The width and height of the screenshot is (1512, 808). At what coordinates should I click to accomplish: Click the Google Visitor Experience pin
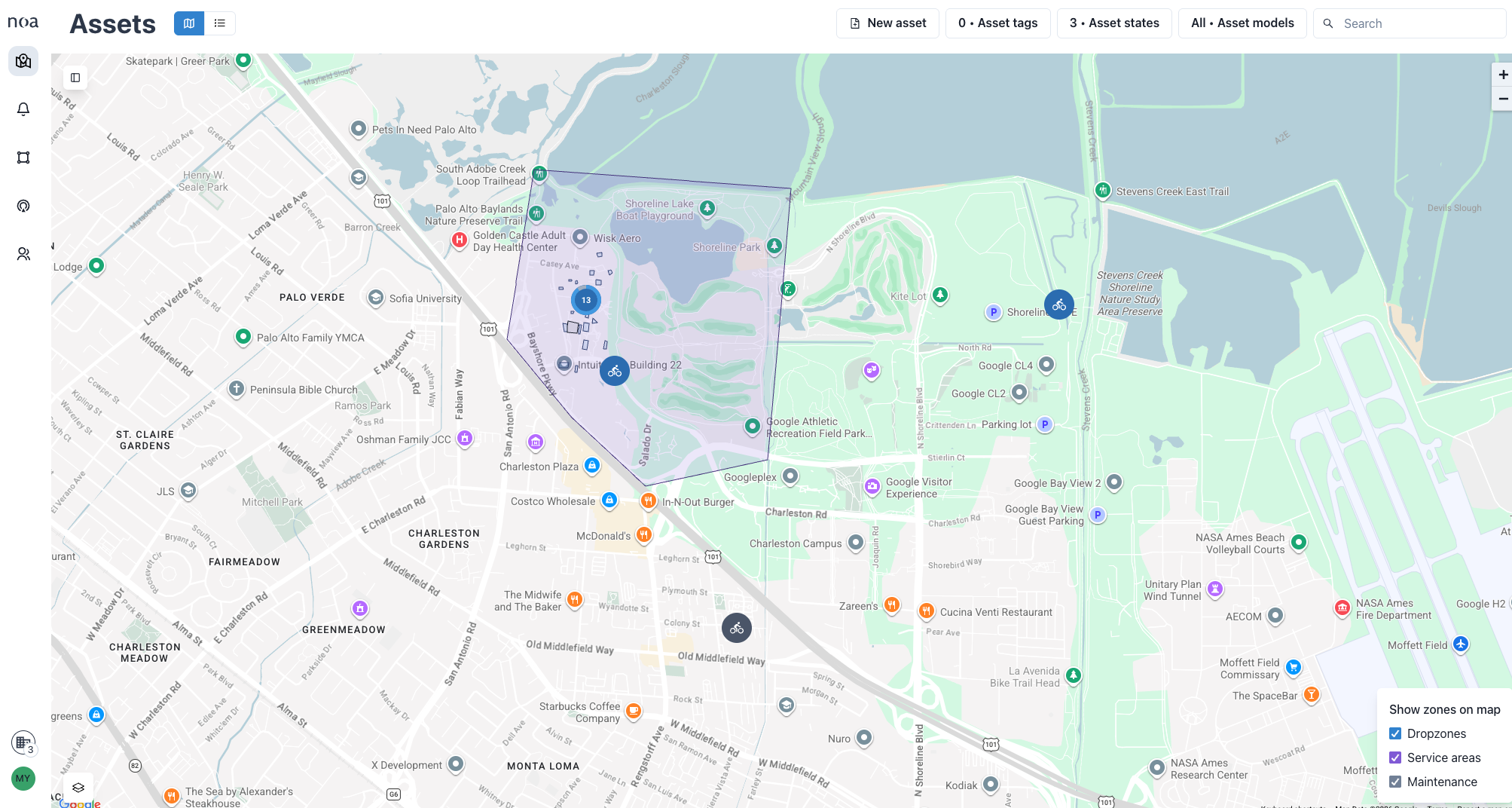tap(872, 486)
